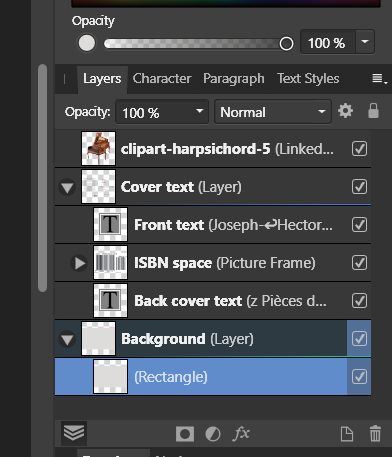This screenshot has height=457, width=392.
Task: Click the Back cover text T thumbnail
Action: [110, 301]
